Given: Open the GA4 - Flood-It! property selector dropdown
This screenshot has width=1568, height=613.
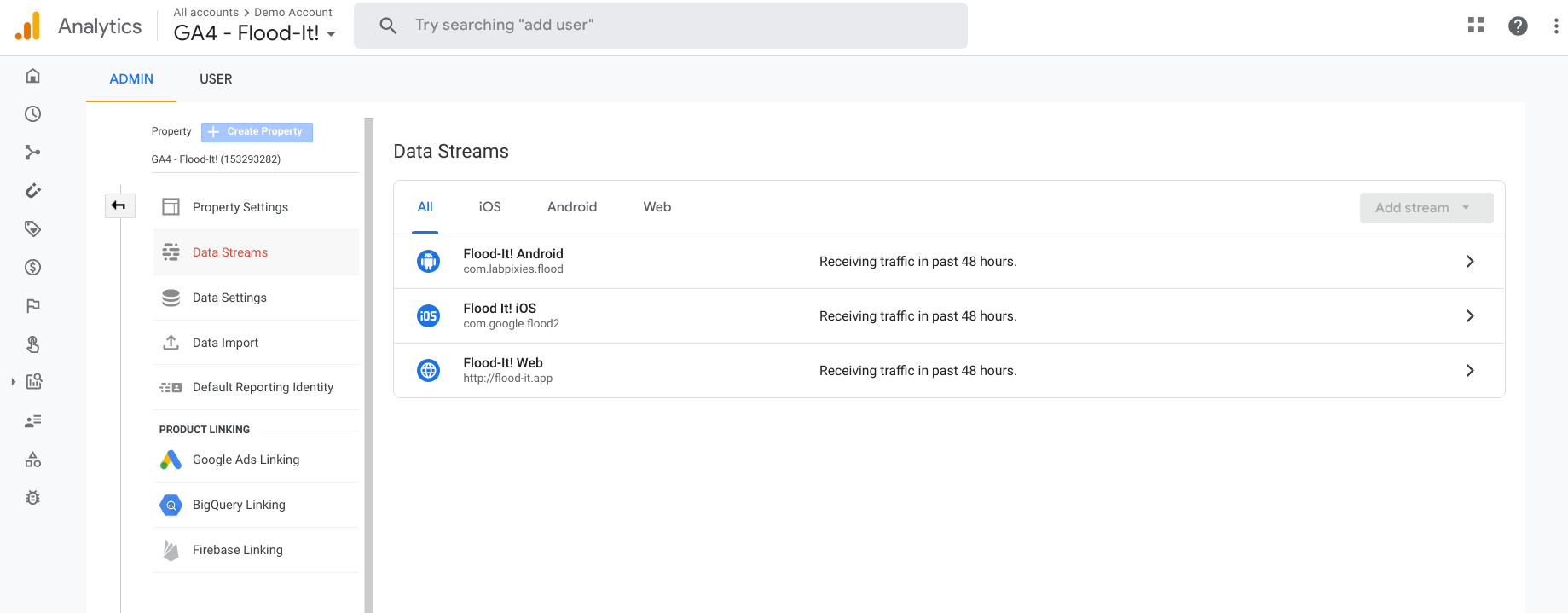Looking at the screenshot, I should (255, 33).
